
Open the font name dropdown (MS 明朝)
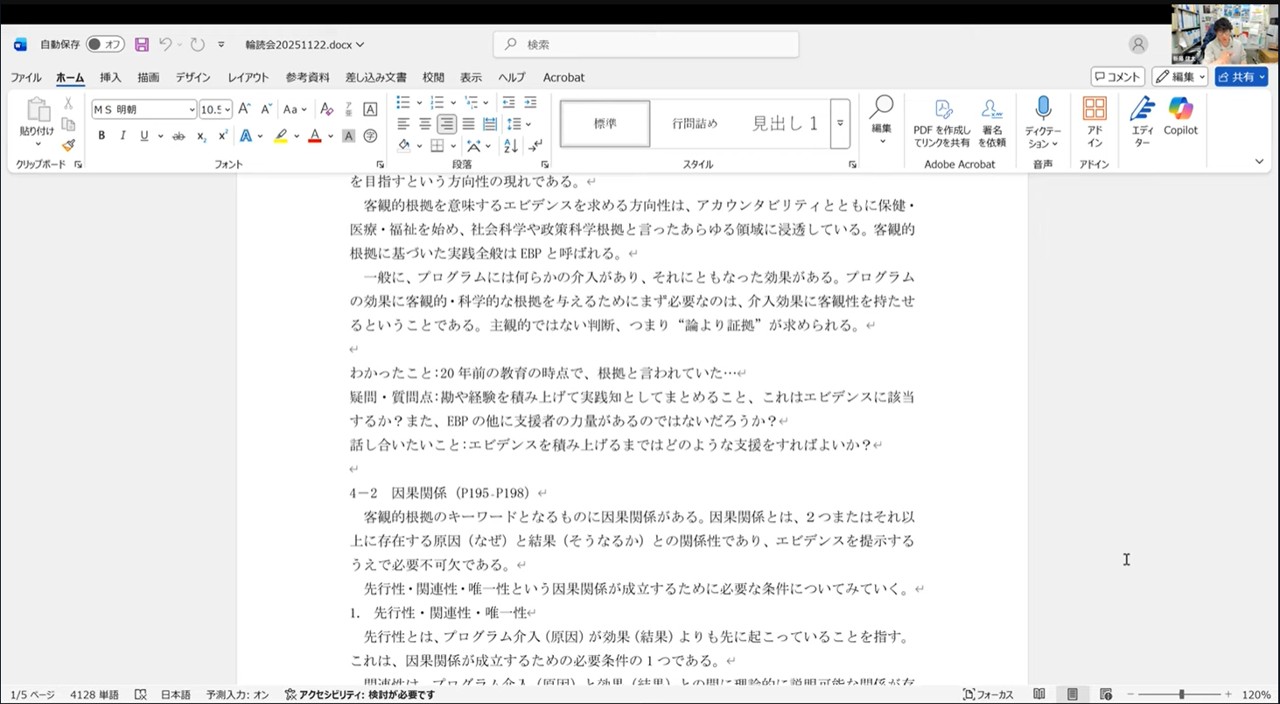click(191, 110)
